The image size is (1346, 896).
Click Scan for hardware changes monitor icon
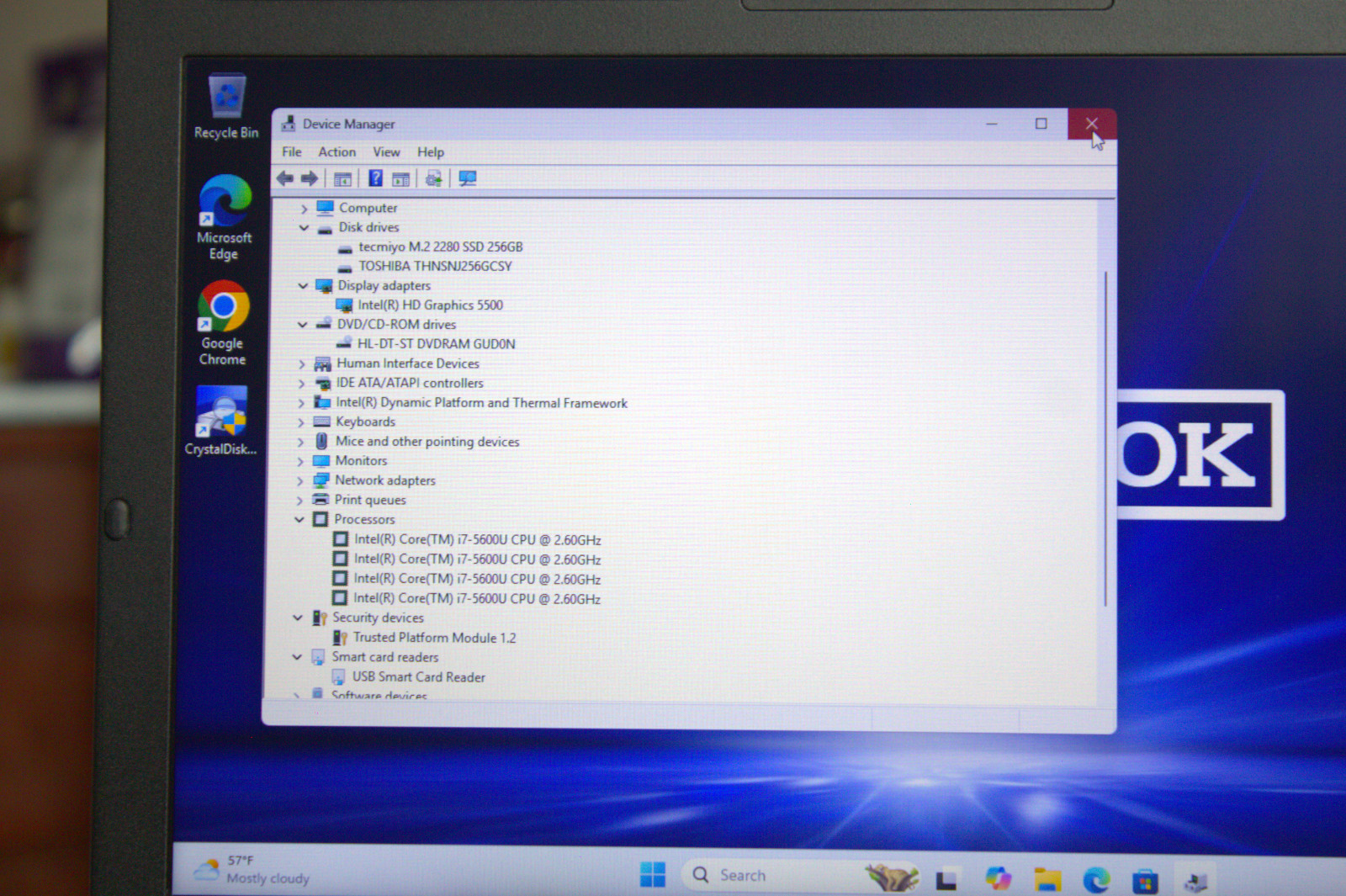click(468, 178)
